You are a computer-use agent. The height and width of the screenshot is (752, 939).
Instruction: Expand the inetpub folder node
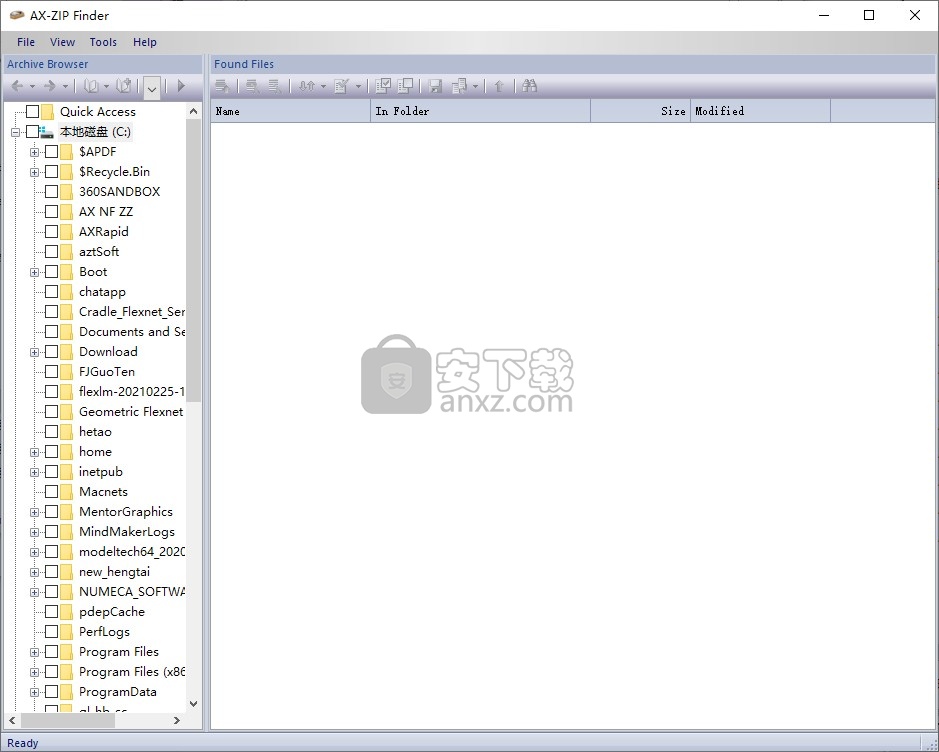34,472
